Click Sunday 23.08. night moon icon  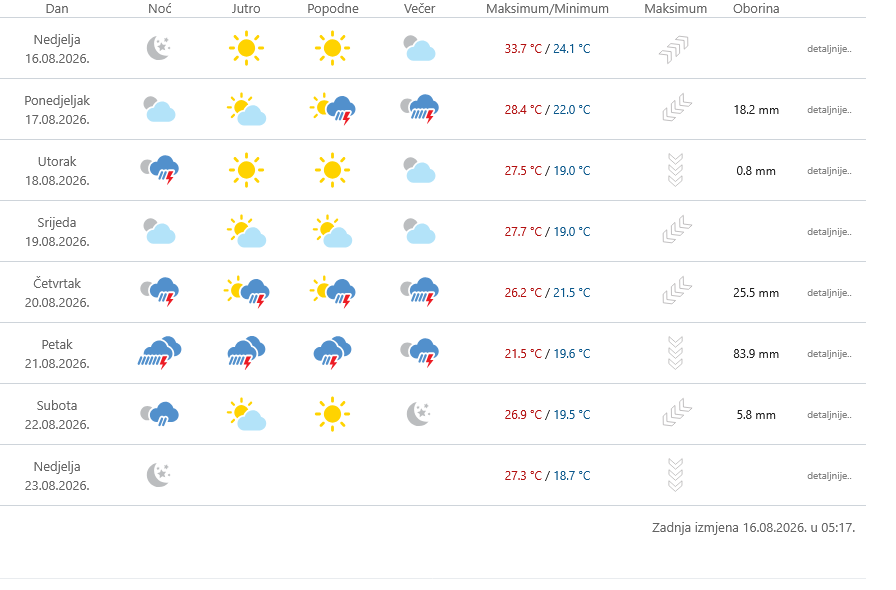[159, 475]
